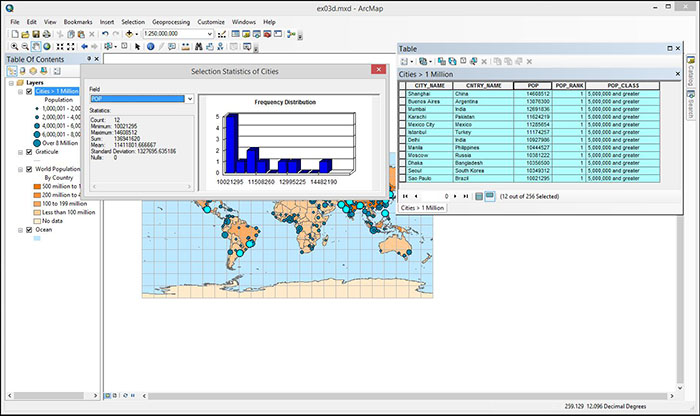Uncheck the Cities > 1 Million layer

(29, 92)
